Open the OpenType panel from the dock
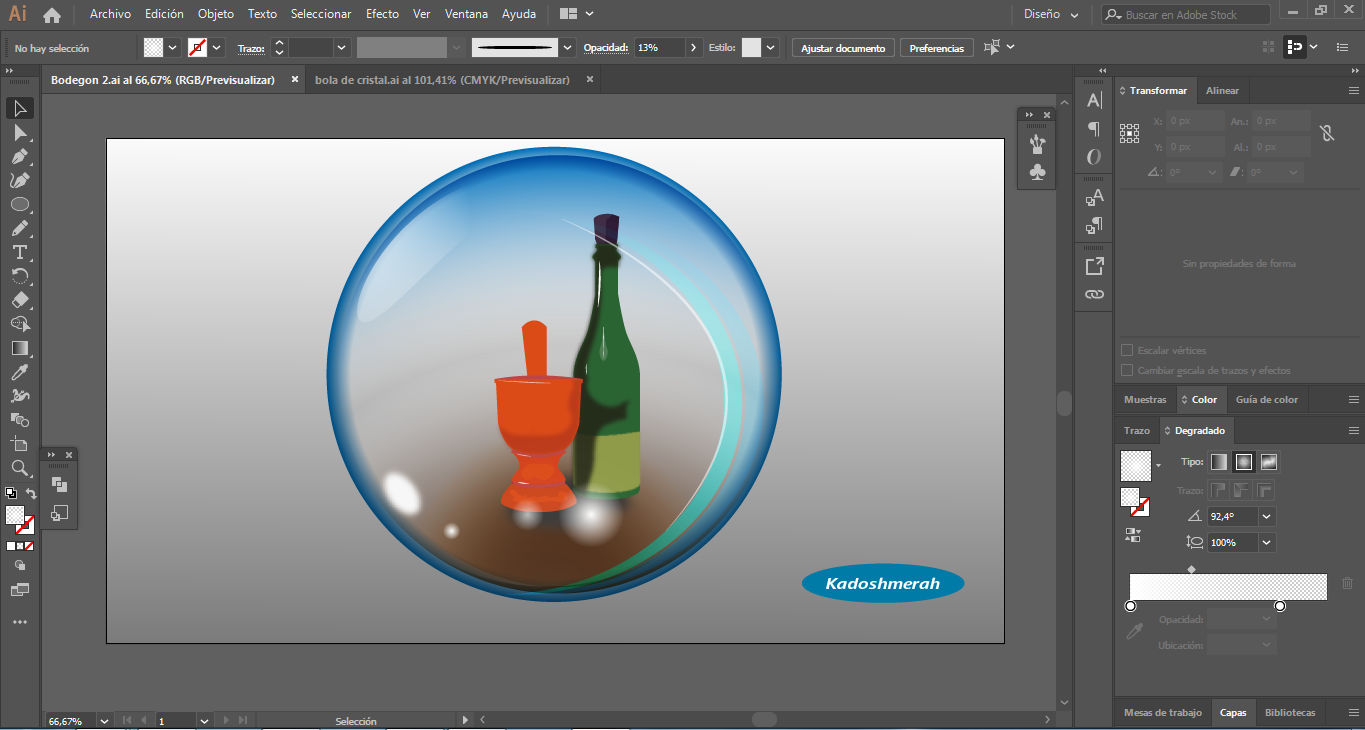The image size is (1365, 730). [x=1094, y=157]
